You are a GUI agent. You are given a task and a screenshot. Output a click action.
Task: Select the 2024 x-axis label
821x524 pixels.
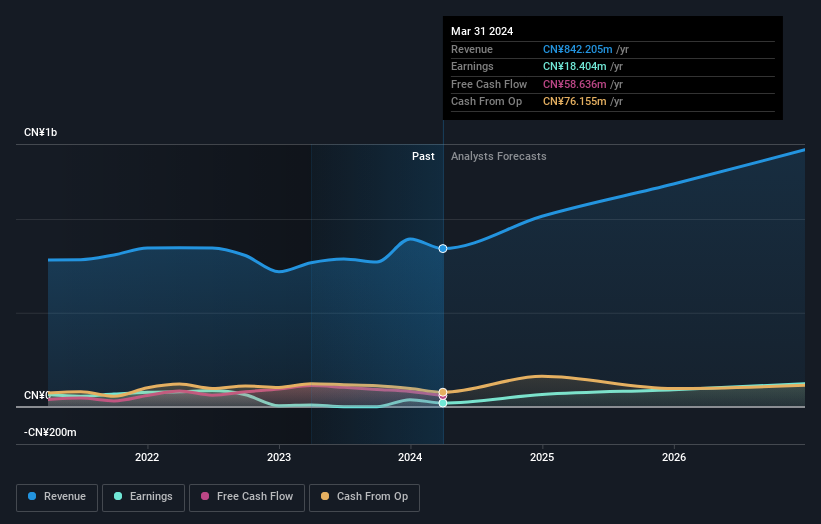point(410,457)
